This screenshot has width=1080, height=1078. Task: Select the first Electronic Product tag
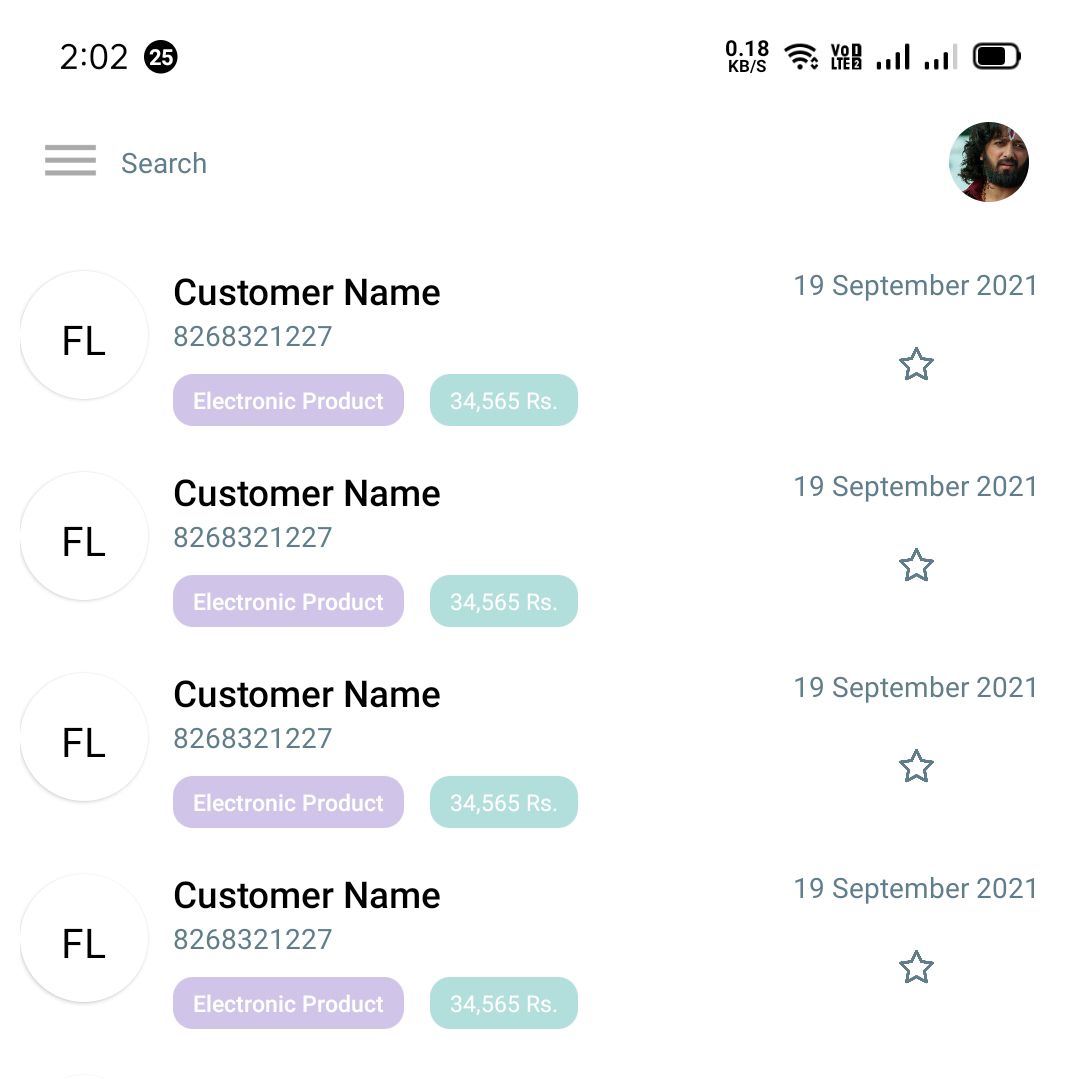click(x=288, y=401)
